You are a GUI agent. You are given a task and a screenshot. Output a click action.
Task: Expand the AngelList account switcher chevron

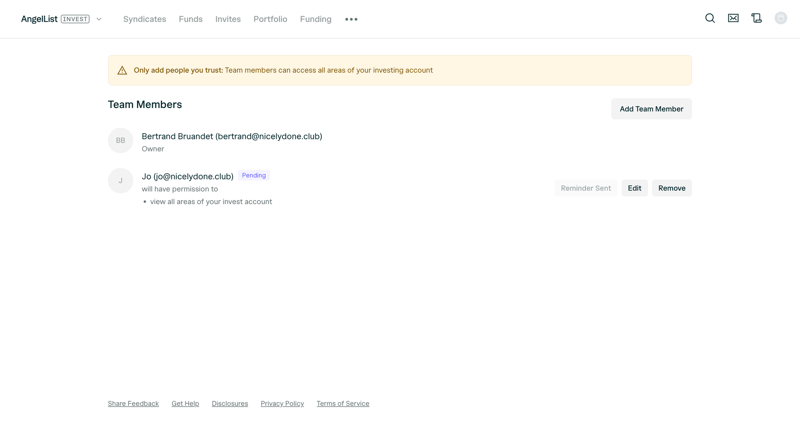pyautogui.click(x=99, y=19)
